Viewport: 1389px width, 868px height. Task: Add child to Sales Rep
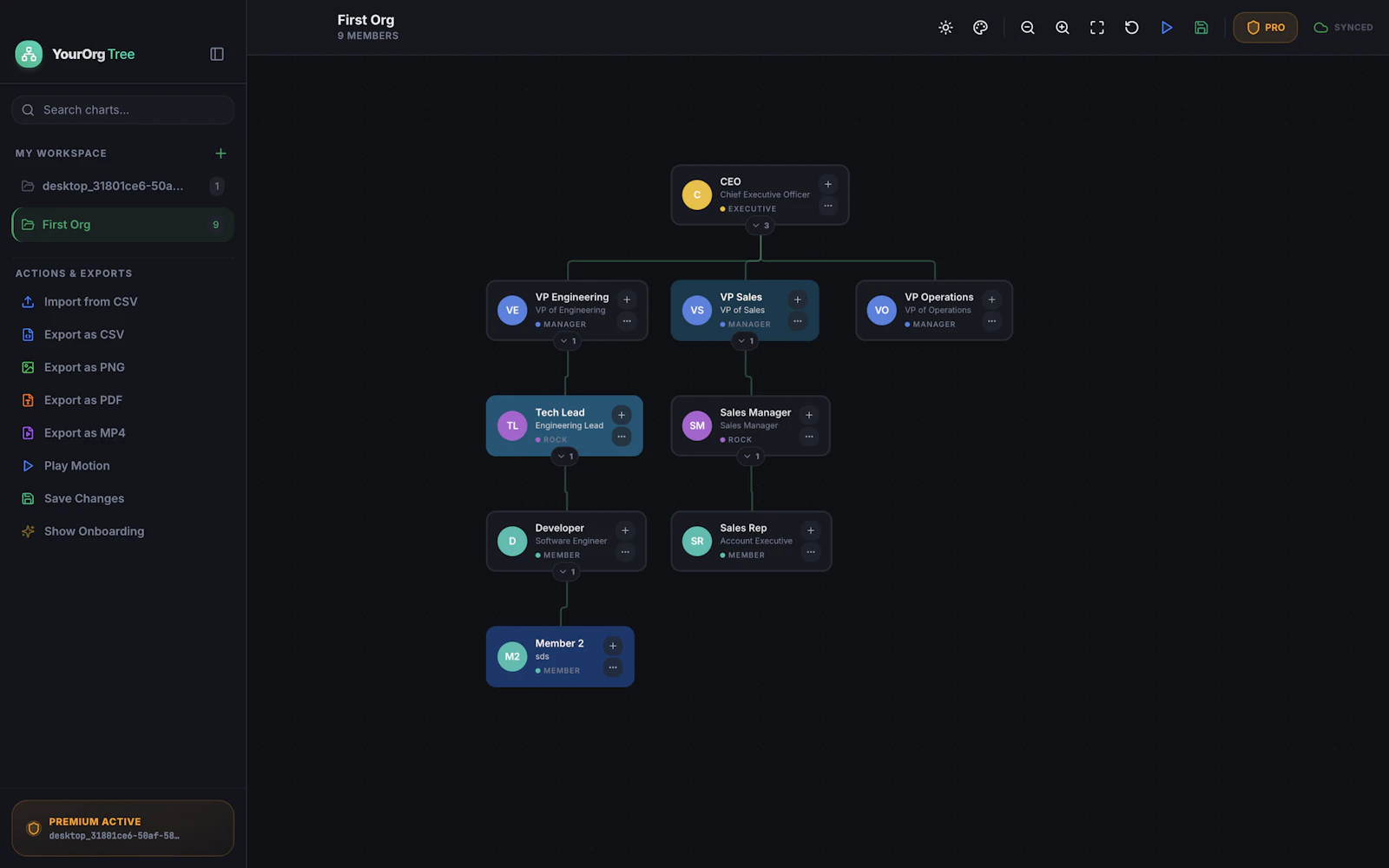point(811,530)
